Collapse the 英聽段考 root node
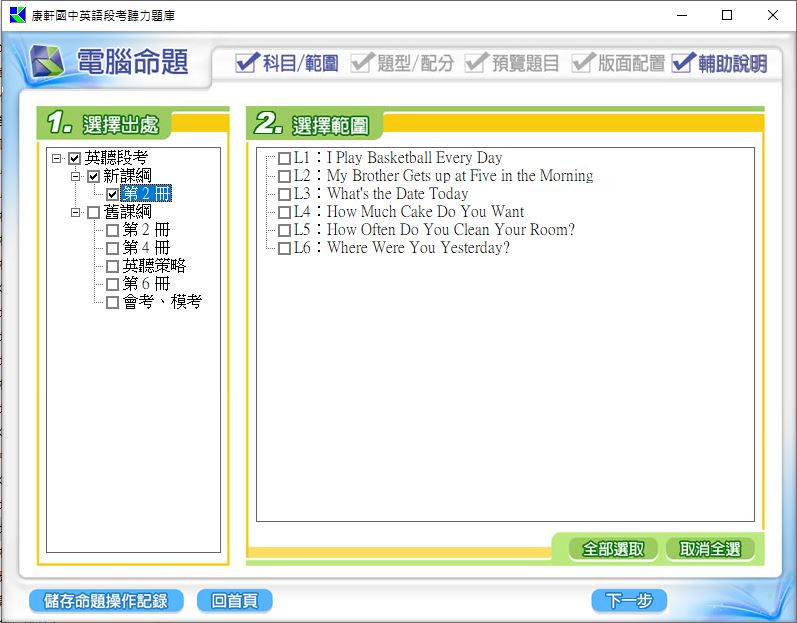The width and height of the screenshot is (797, 623). tap(57, 158)
